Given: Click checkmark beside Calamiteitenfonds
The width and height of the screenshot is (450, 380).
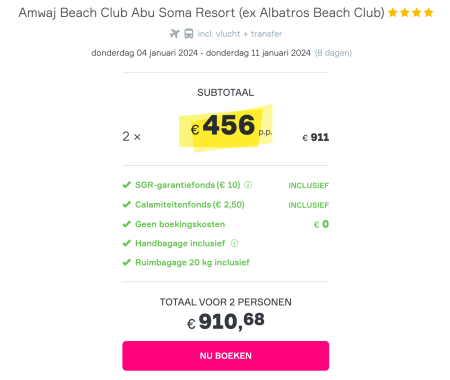Looking at the screenshot, I should 127,204.
